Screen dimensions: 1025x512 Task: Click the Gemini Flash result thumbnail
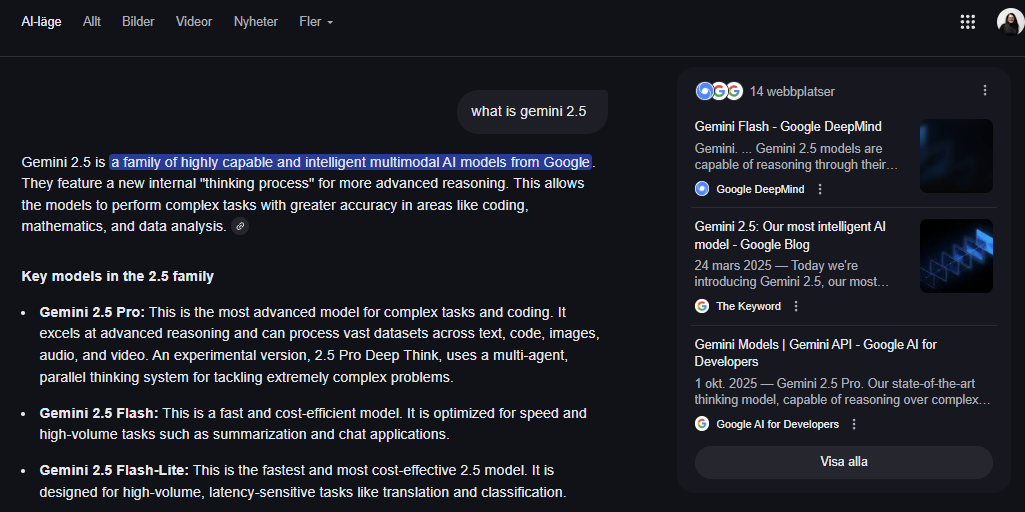(956, 156)
